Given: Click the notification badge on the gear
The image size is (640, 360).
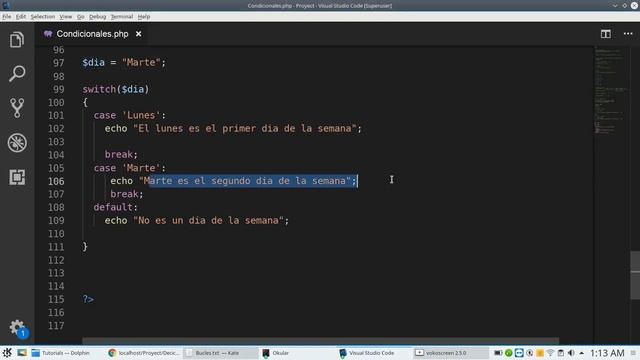Looking at the screenshot, I should tap(23, 333).
